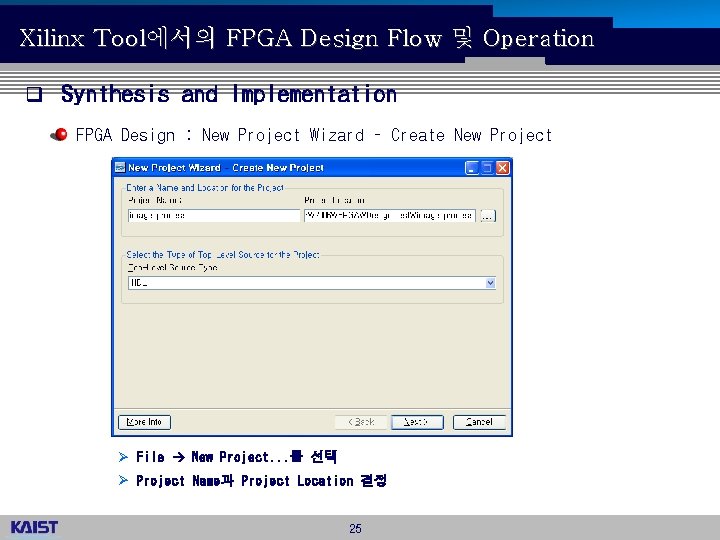Minimize the New Project Wizard window
The height and width of the screenshot is (540, 720).
(472, 168)
